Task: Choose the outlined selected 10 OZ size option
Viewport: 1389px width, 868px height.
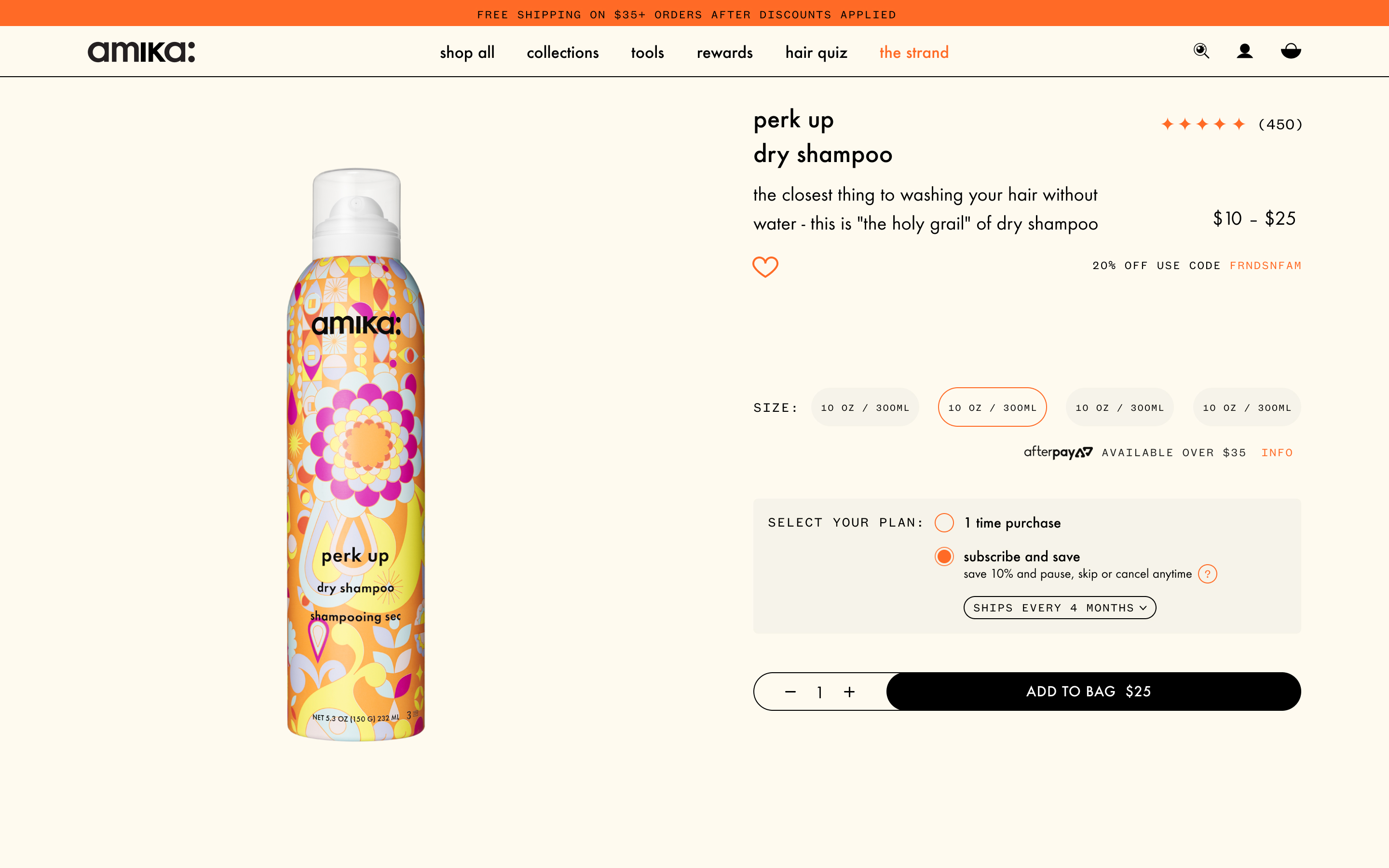Action: point(993,407)
